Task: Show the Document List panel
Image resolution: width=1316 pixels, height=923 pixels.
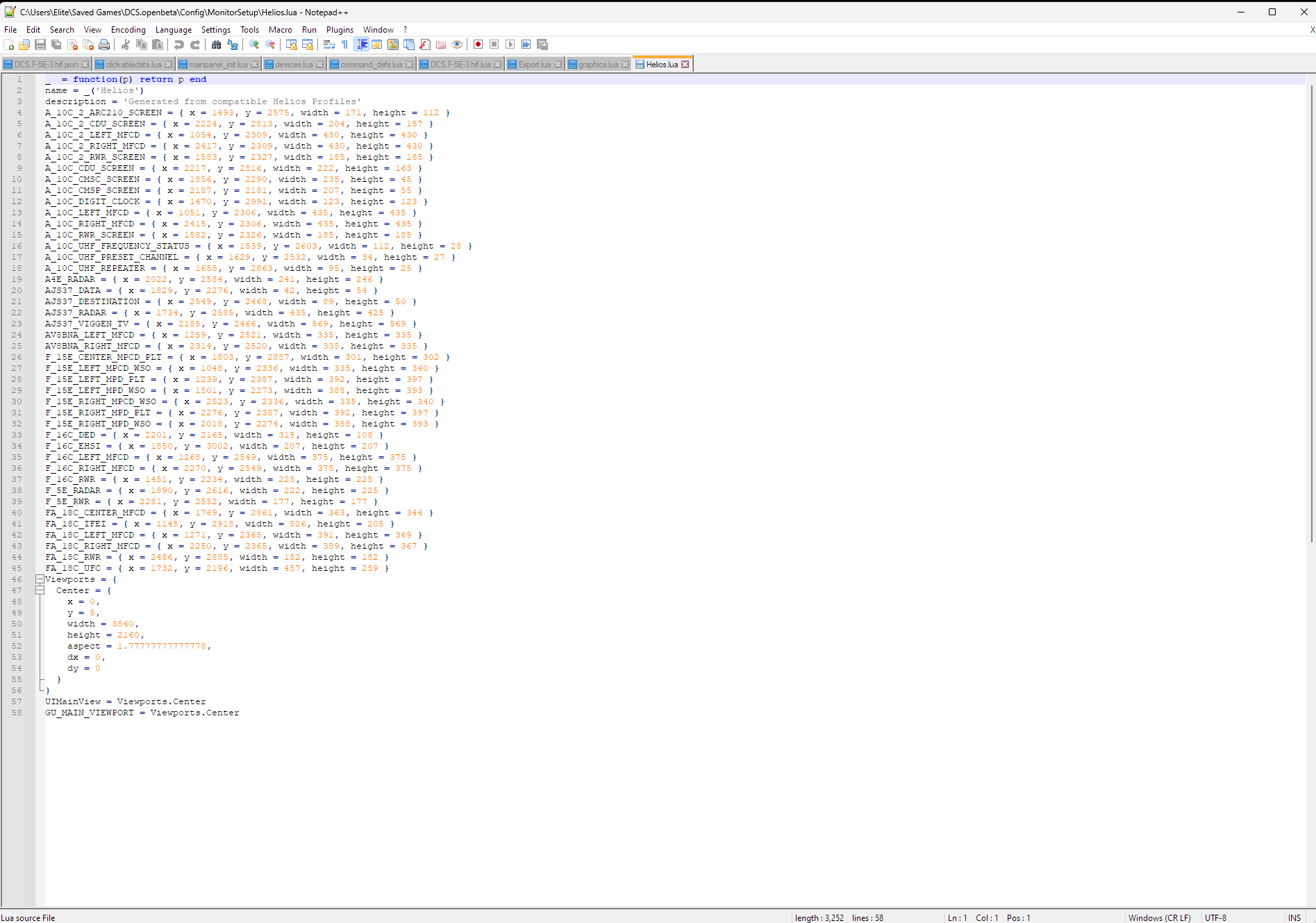Action: [409, 44]
